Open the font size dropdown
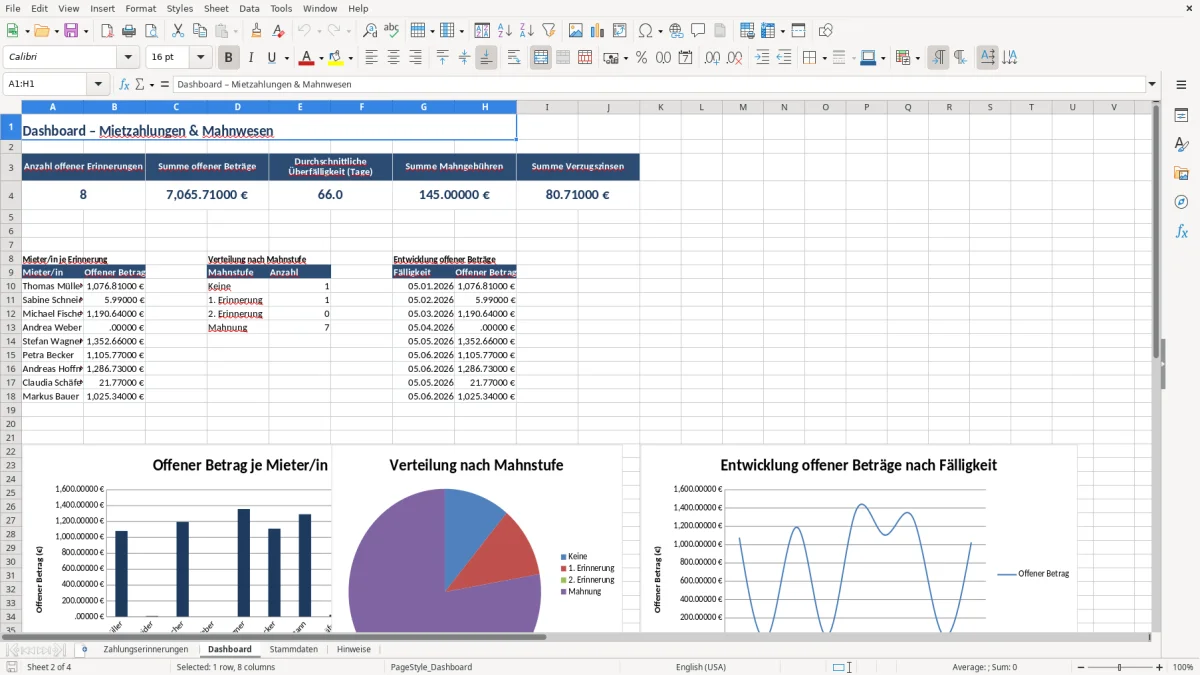 tap(201, 58)
